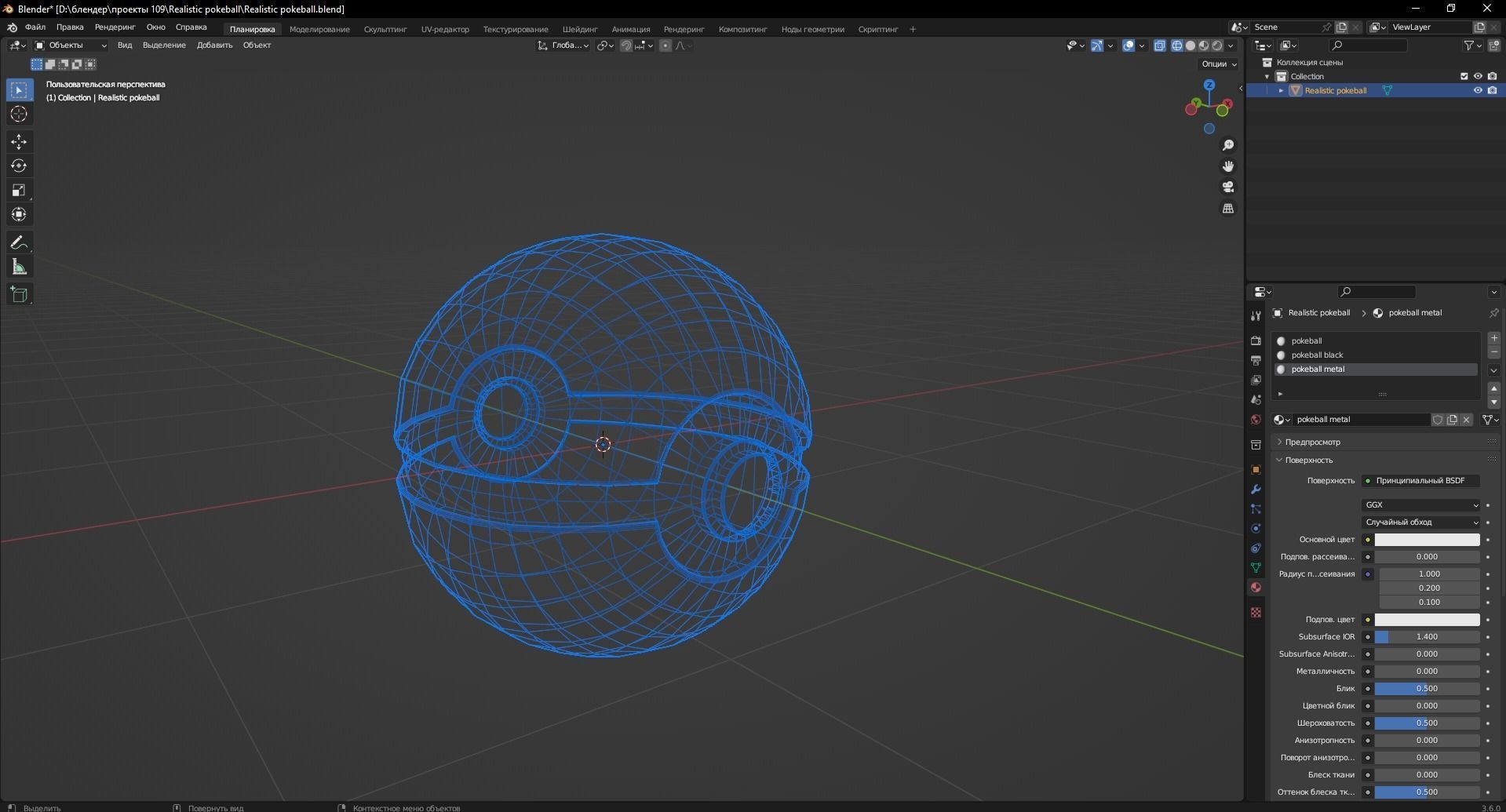The width and height of the screenshot is (1506, 812).
Task: Switch to the Shading workspace tab
Action: click(580, 29)
